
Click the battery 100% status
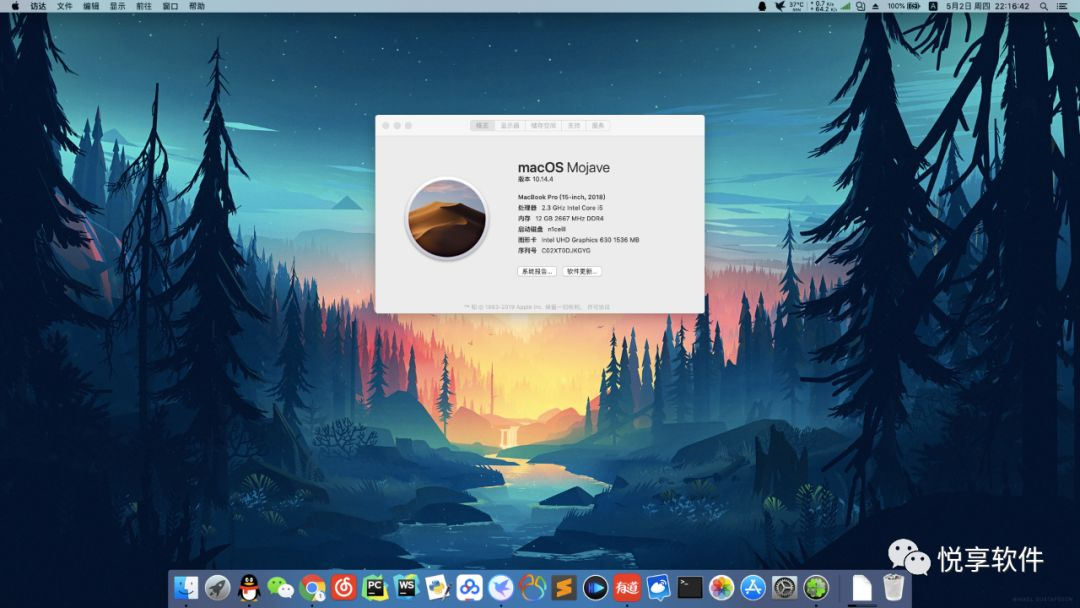(904, 6)
